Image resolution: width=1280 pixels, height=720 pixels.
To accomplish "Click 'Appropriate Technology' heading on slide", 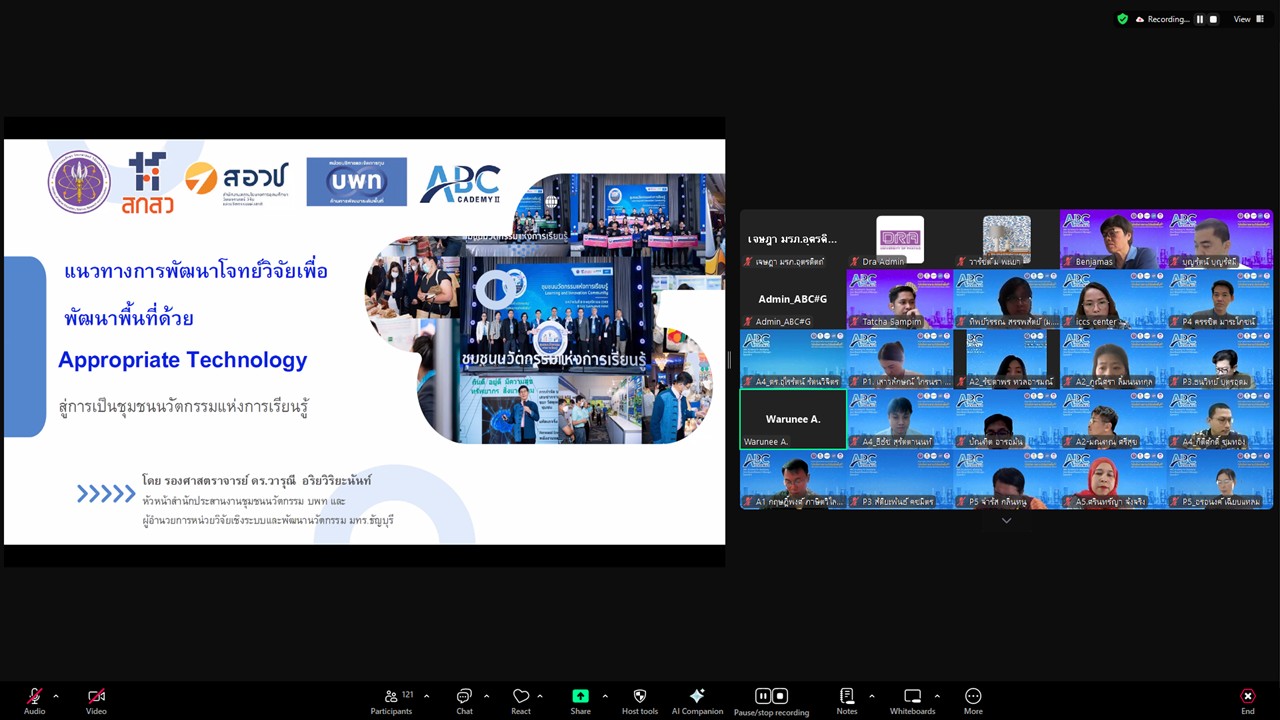I will [x=183, y=360].
